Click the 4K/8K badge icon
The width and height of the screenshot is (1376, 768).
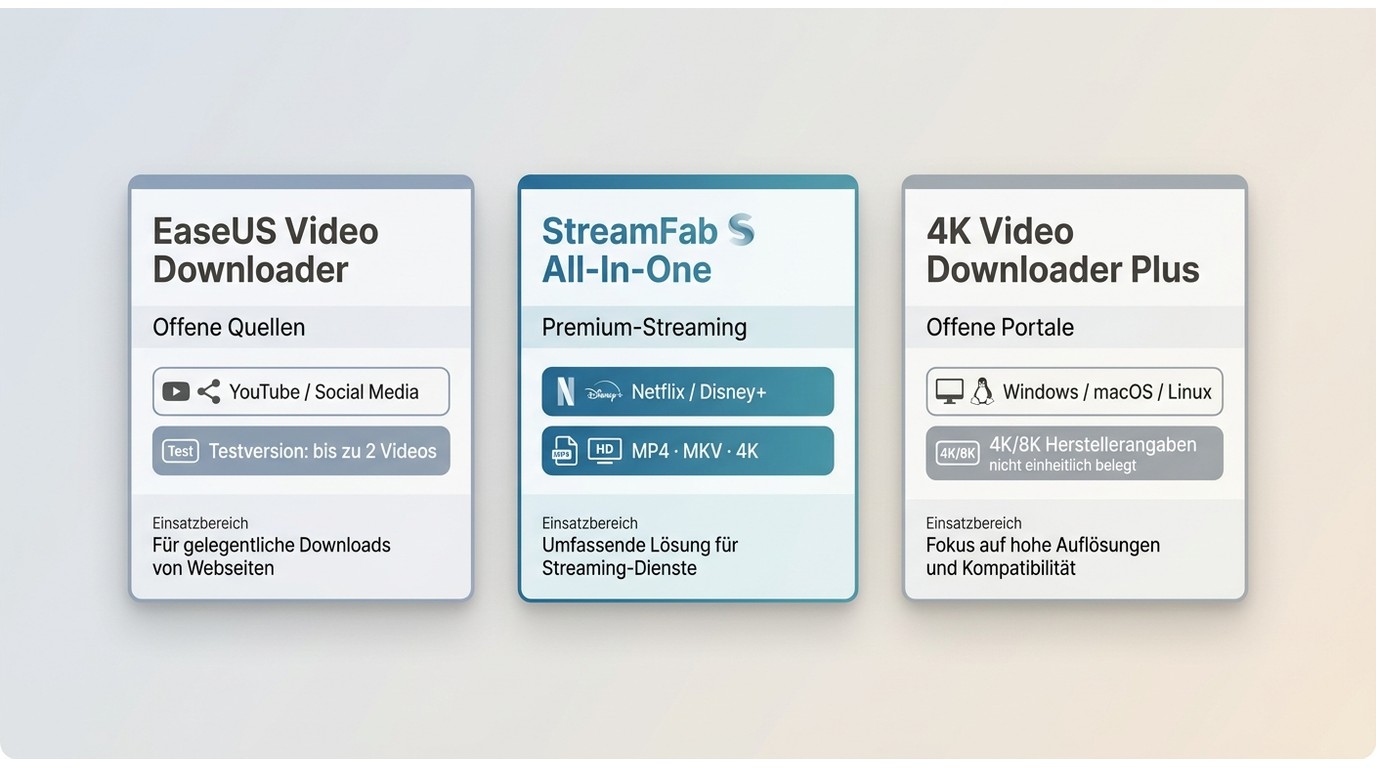click(x=958, y=453)
